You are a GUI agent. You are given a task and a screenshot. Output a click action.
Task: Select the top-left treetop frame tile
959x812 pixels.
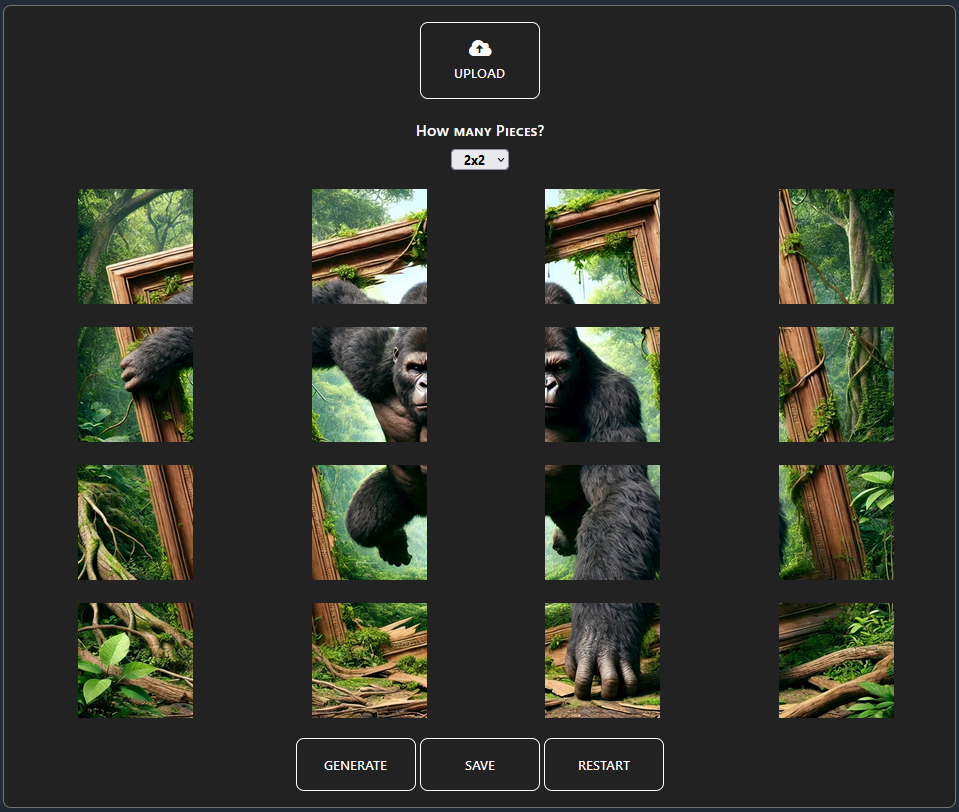135,246
